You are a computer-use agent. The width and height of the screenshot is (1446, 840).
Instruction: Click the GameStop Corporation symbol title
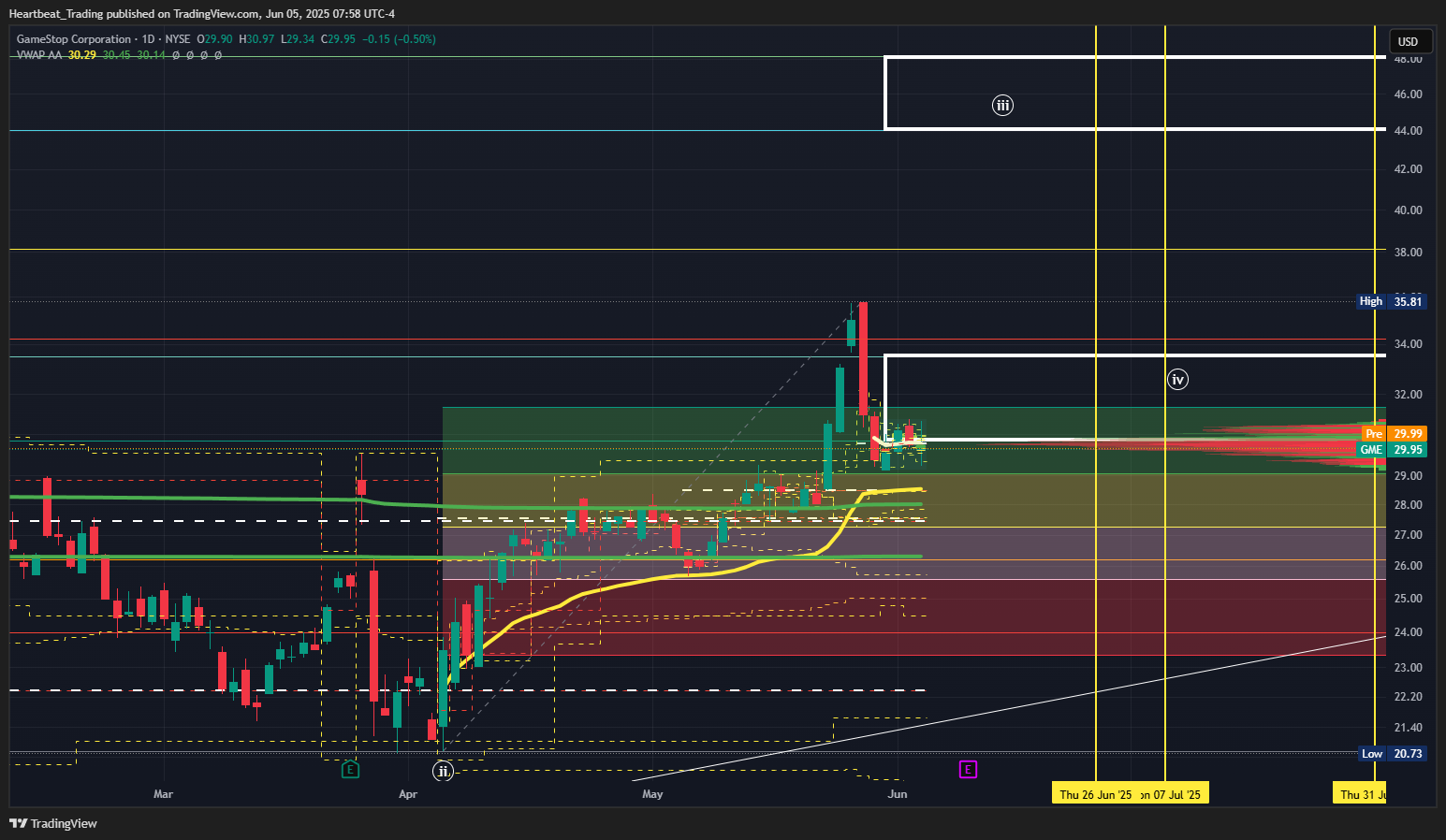click(74, 39)
